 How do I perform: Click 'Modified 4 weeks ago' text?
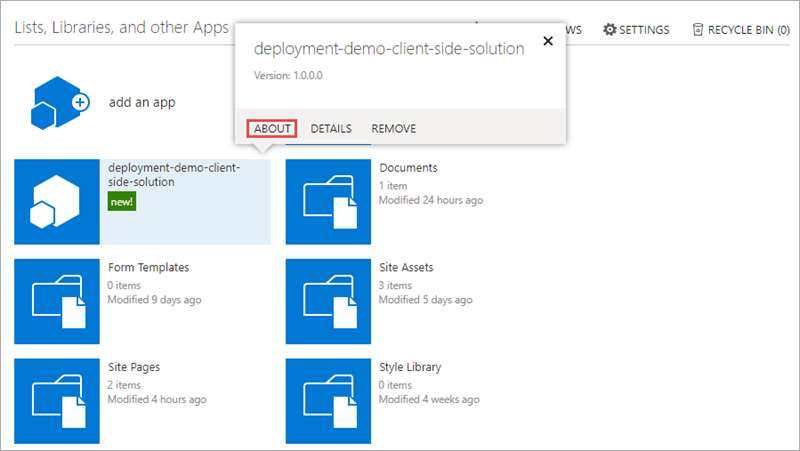(x=429, y=399)
